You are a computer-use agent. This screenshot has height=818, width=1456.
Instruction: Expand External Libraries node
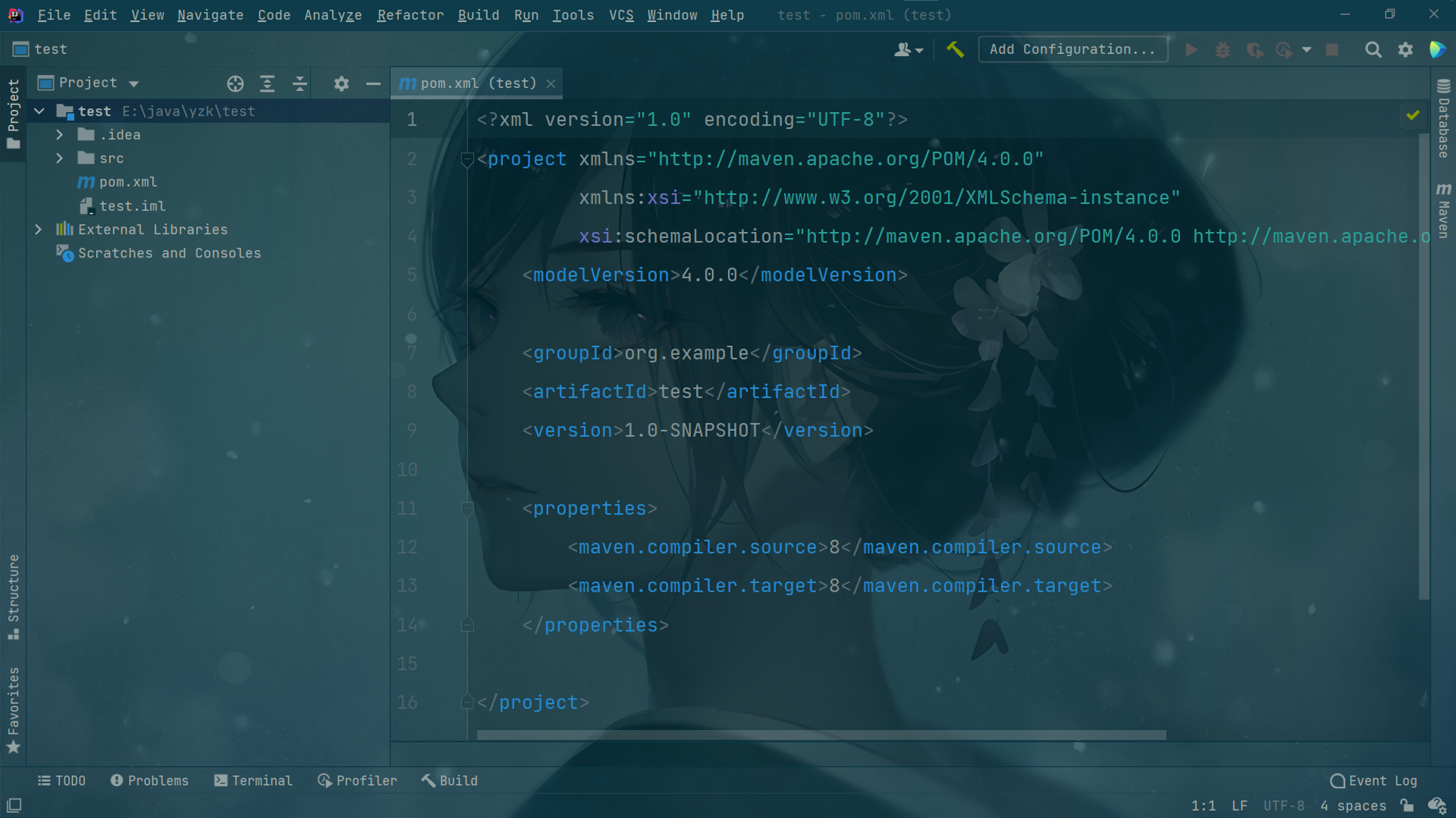(39, 230)
